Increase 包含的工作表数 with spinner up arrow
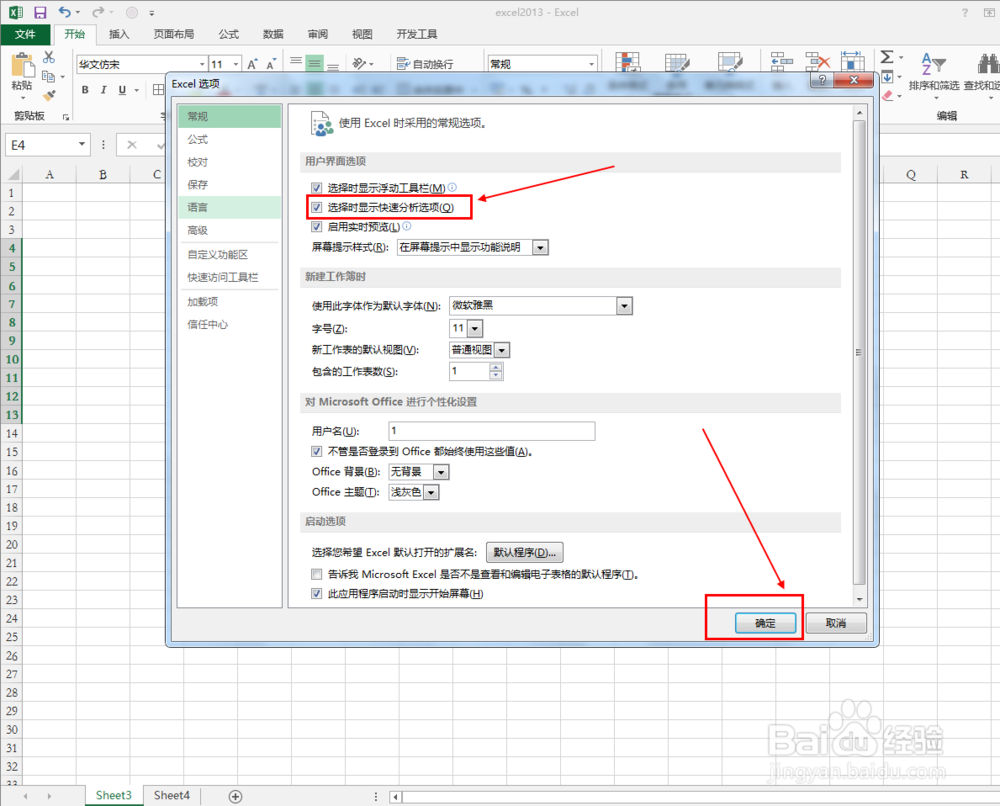1000x806 pixels. (x=496, y=368)
